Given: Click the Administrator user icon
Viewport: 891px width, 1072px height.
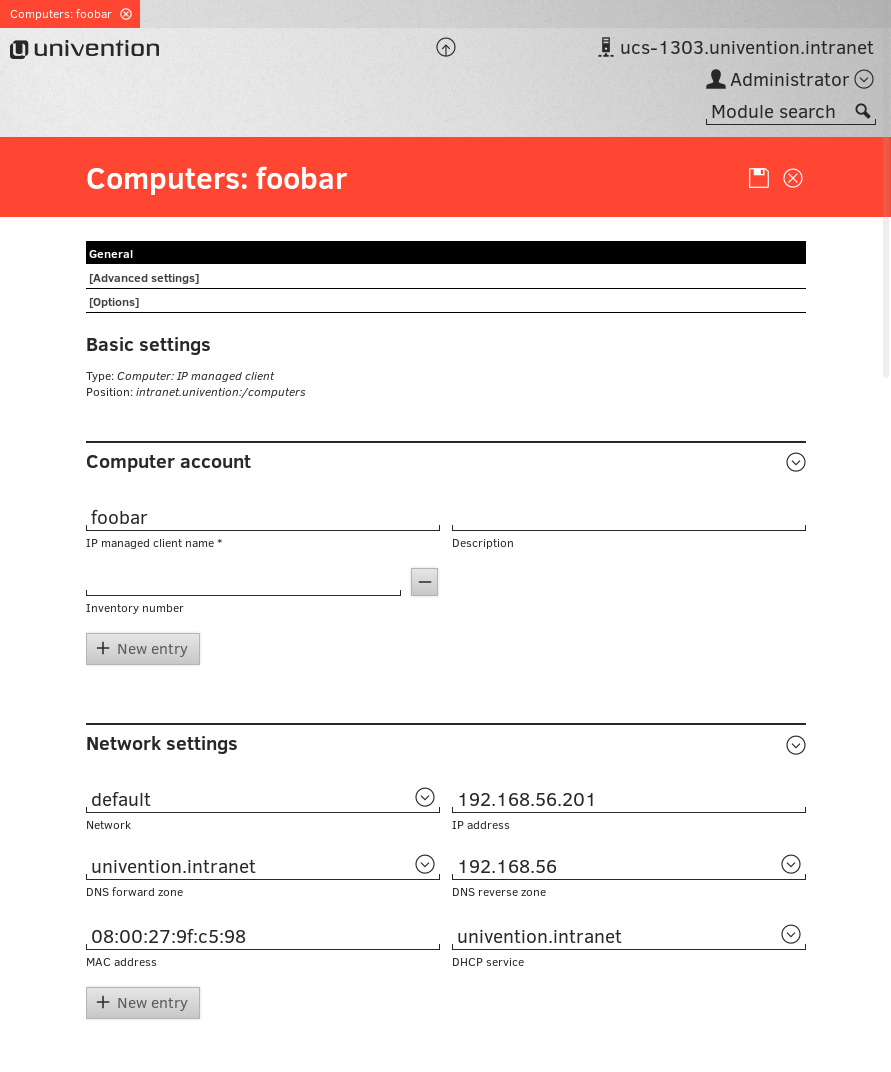Looking at the screenshot, I should pos(715,79).
